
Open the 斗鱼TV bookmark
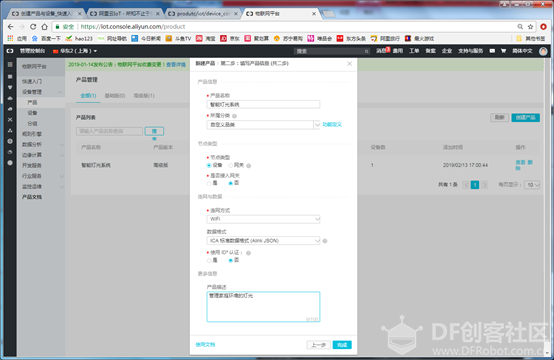pyautogui.click(x=178, y=39)
